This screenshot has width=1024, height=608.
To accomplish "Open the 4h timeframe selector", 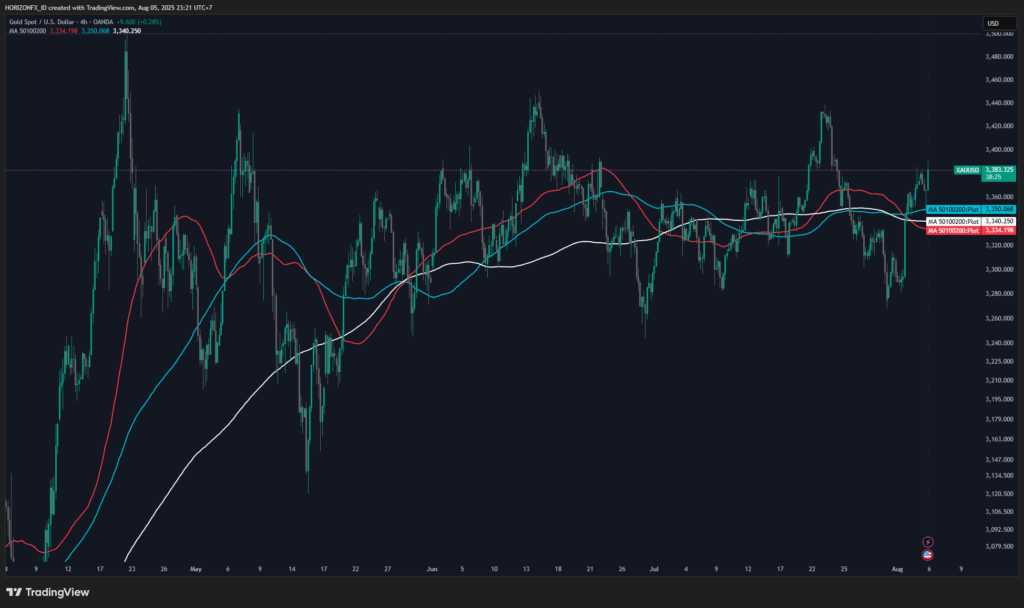I will (x=83, y=22).
